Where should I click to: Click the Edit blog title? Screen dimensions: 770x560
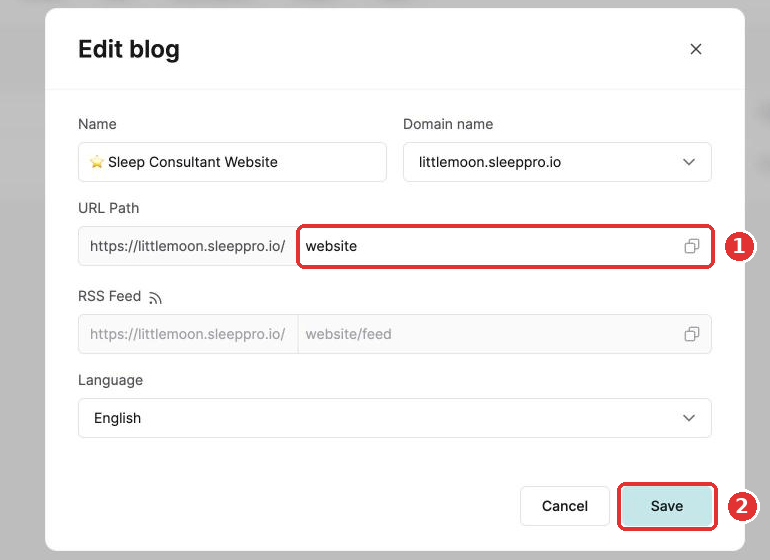129,50
